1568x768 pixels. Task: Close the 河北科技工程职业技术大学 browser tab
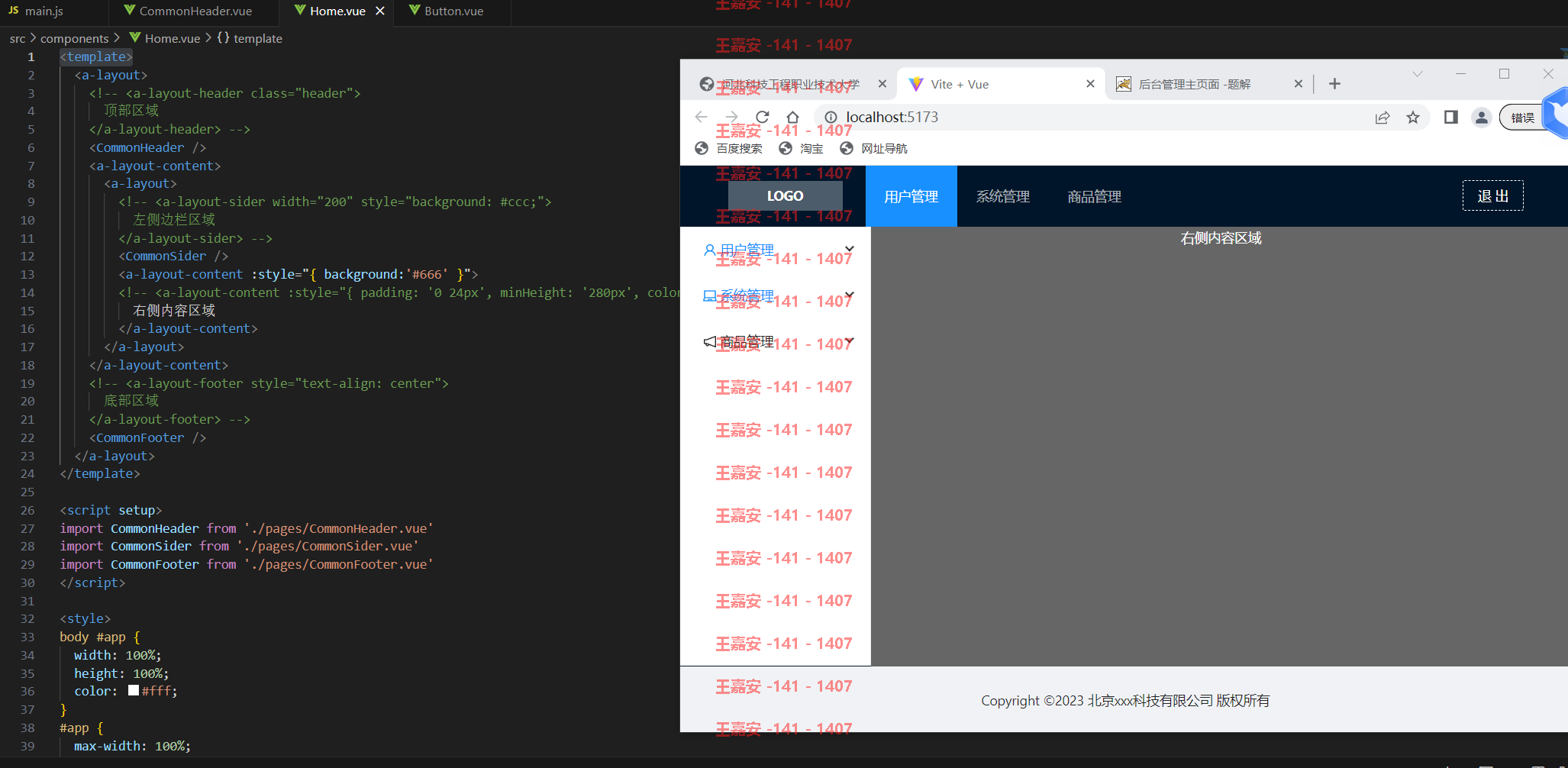coord(882,84)
